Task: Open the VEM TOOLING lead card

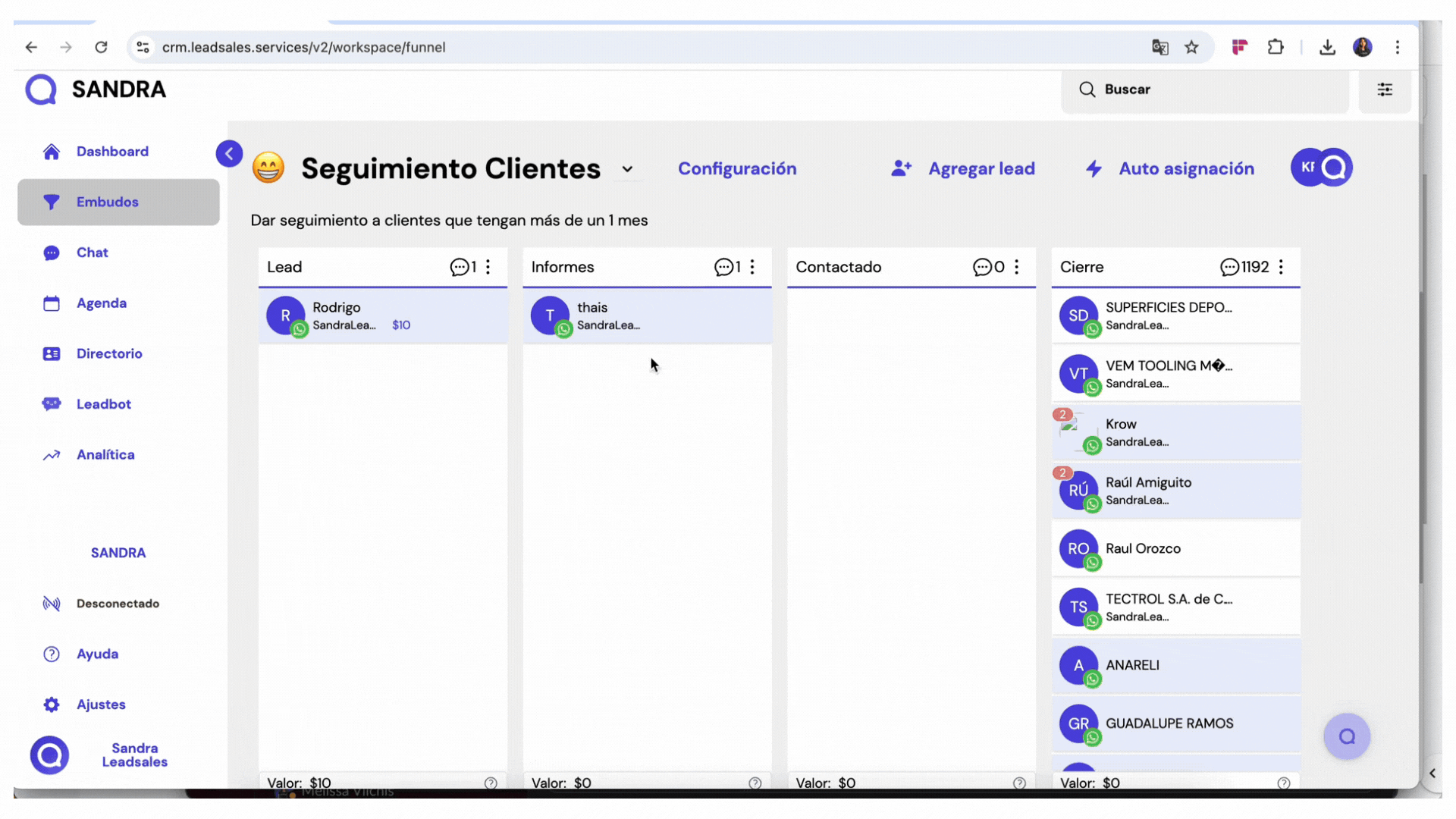Action: point(1175,374)
